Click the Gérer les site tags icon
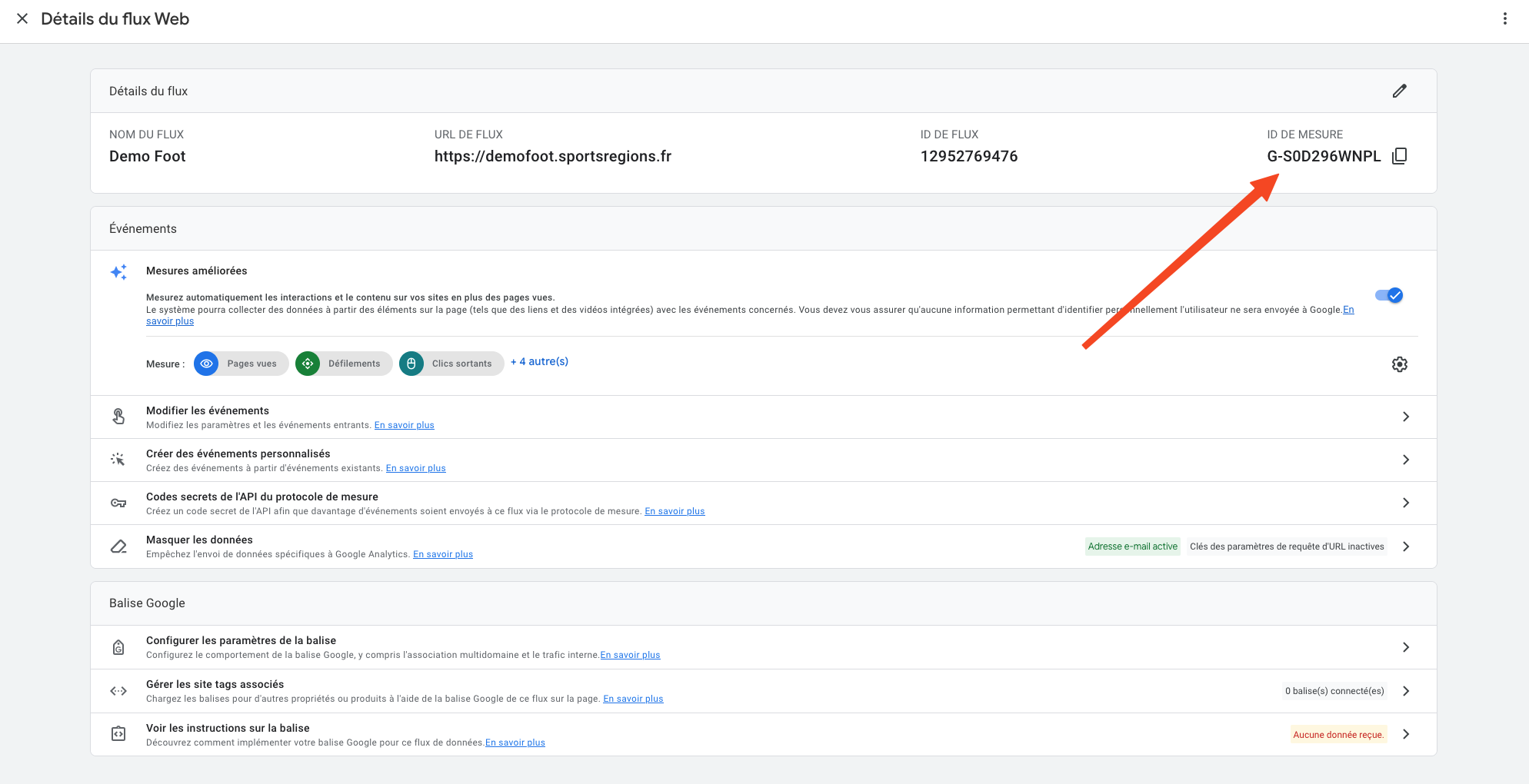This screenshot has height=784, width=1529. point(118,691)
